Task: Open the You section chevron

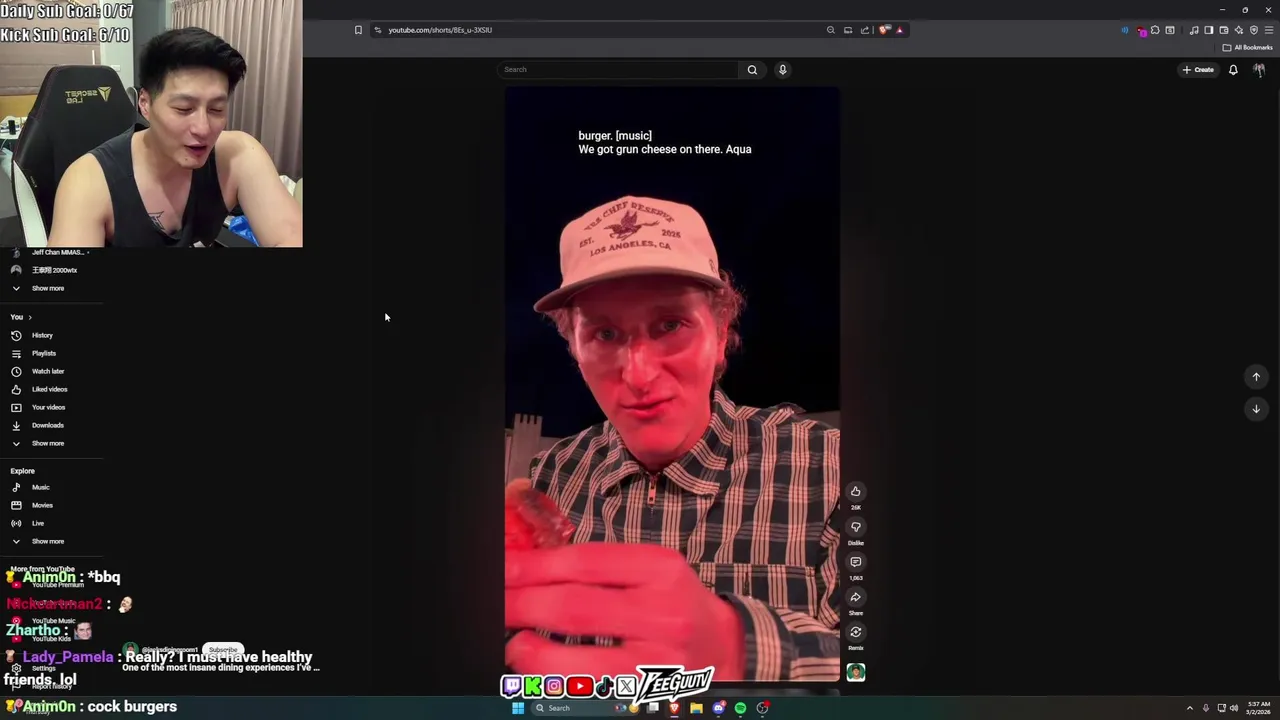Action: [29, 317]
